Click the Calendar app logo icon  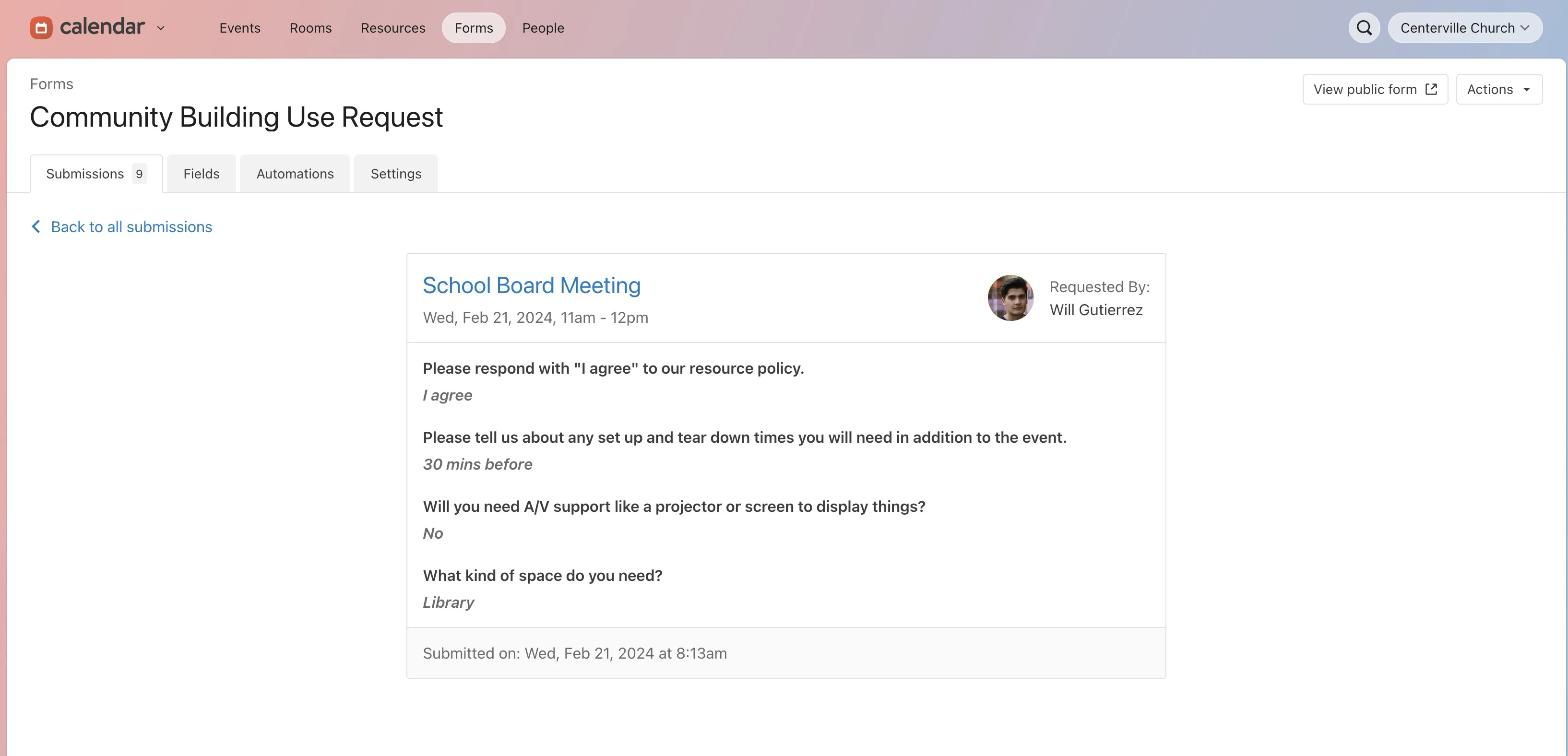point(40,27)
